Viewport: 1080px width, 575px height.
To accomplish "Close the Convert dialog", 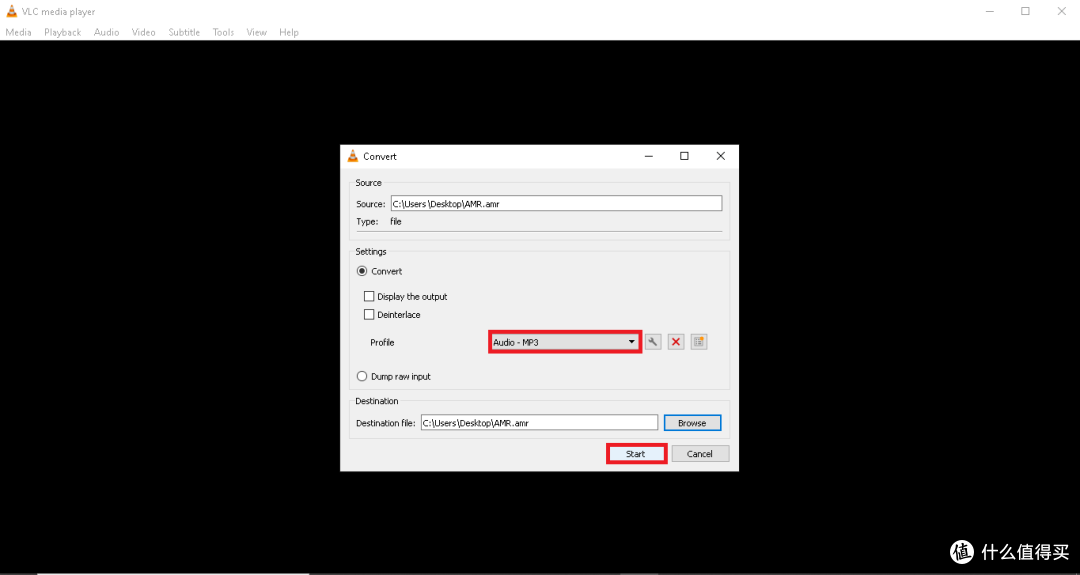I will tap(720, 156).
